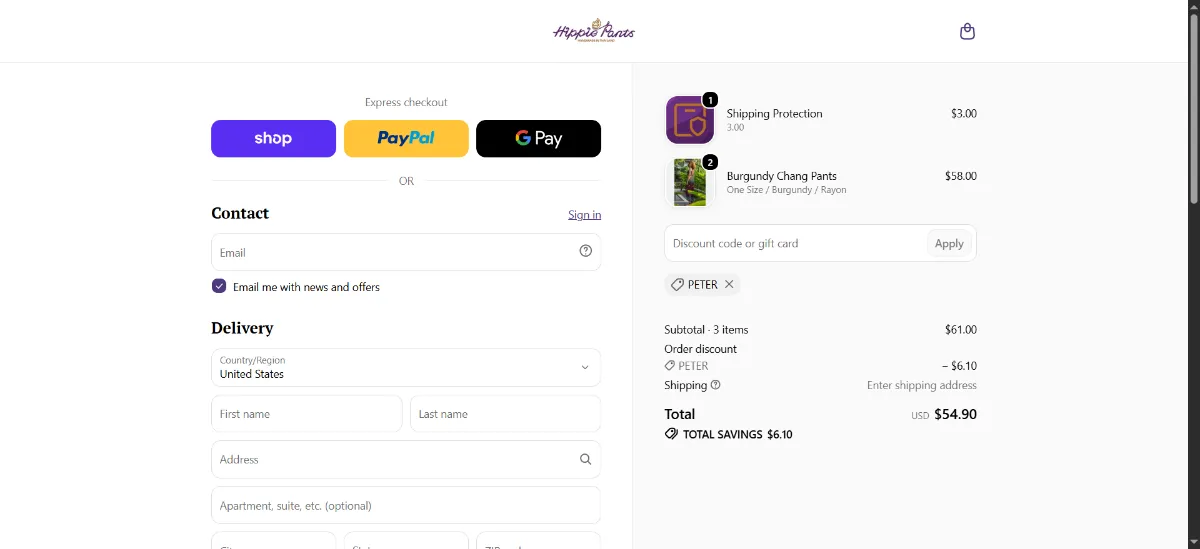1200x549 pixels.
Task: Focus the Address input field
Action: pyautogui.click(x=406, y=460)
